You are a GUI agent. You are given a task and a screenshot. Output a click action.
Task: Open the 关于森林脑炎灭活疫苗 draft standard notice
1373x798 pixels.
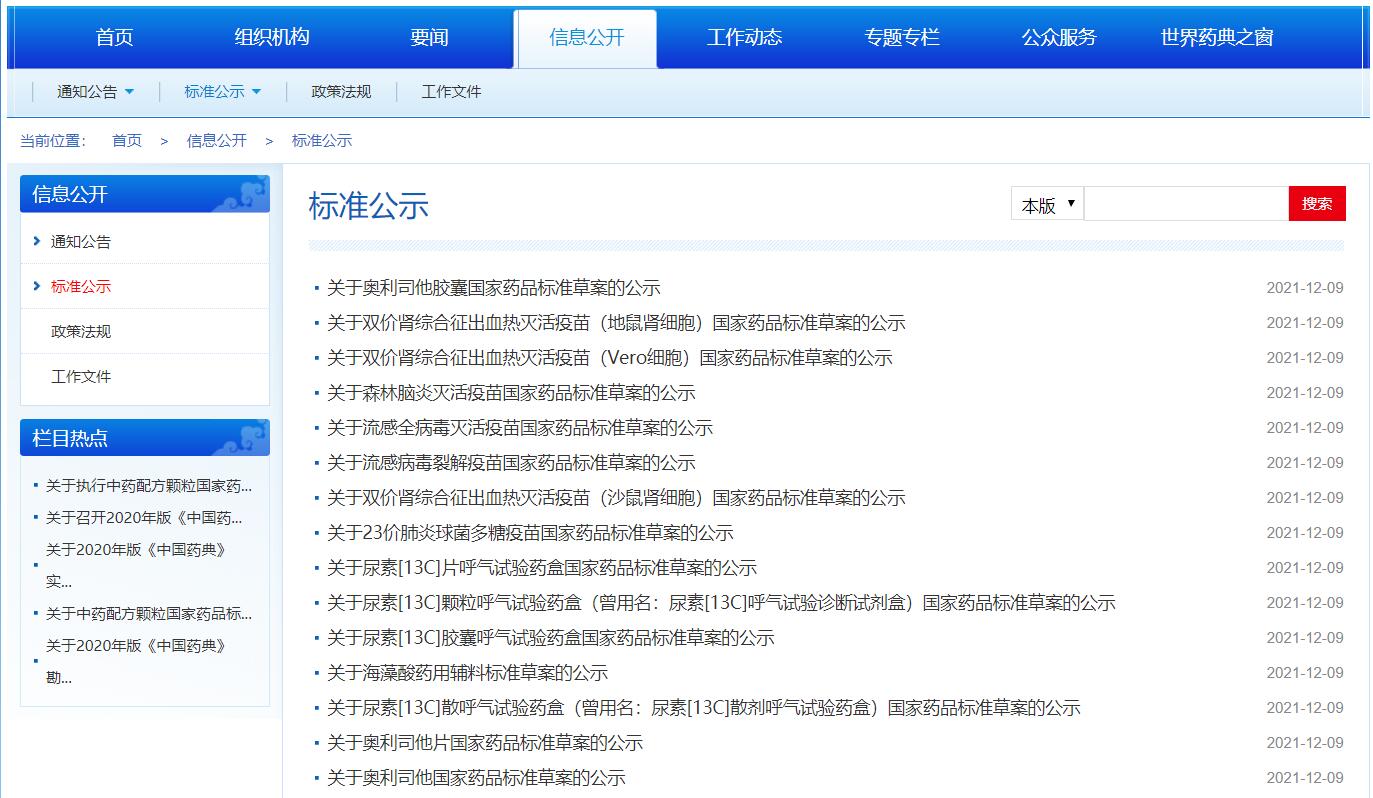pos(510,393)
